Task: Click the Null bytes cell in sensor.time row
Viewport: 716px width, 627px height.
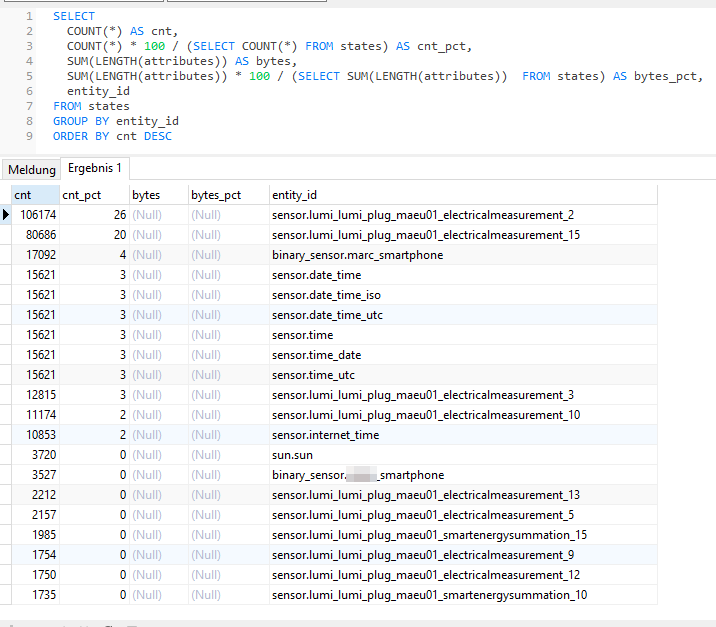Action: tap(159, 335)
